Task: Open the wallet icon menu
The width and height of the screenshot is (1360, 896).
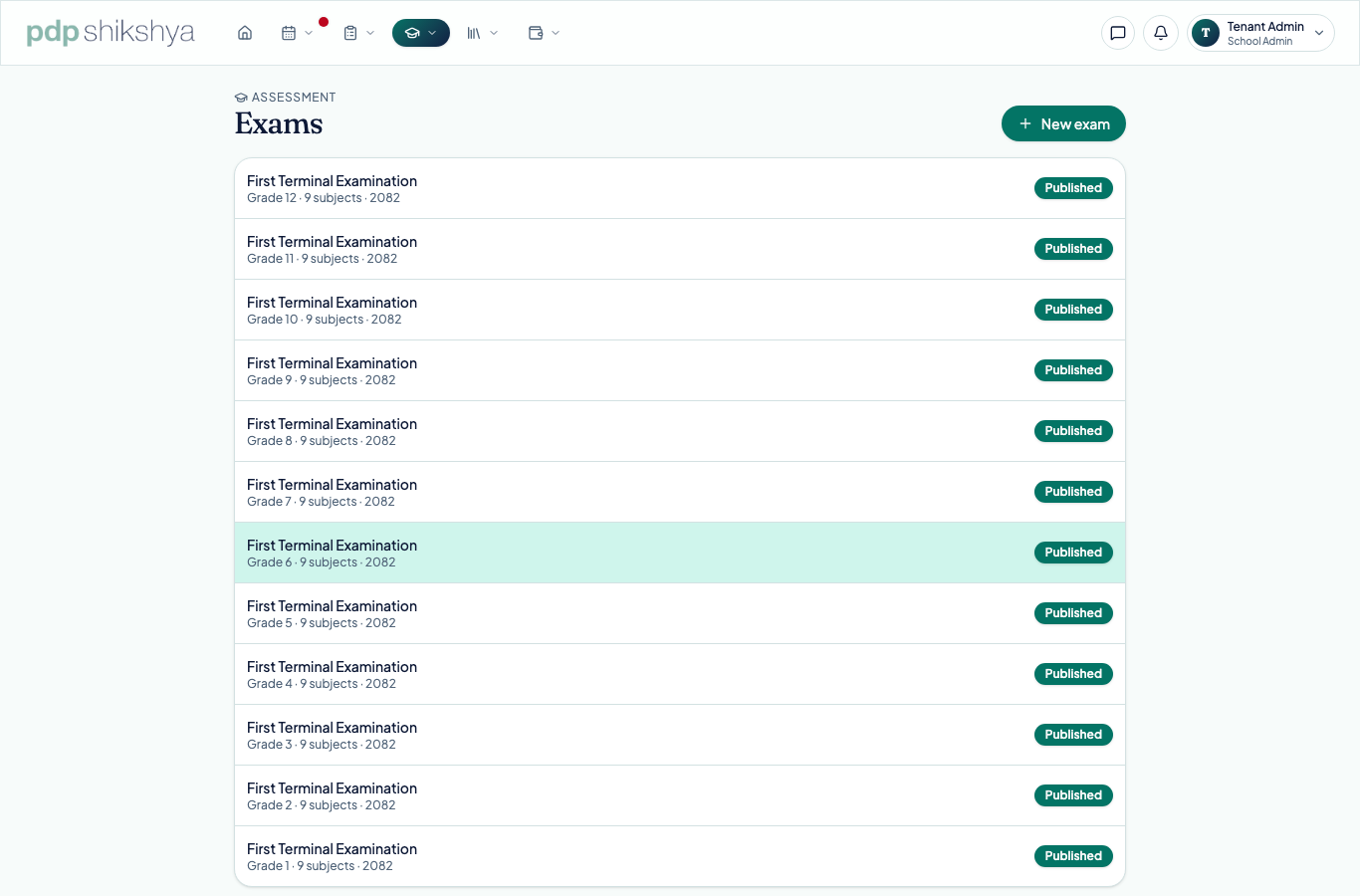Action: (545, 33)
